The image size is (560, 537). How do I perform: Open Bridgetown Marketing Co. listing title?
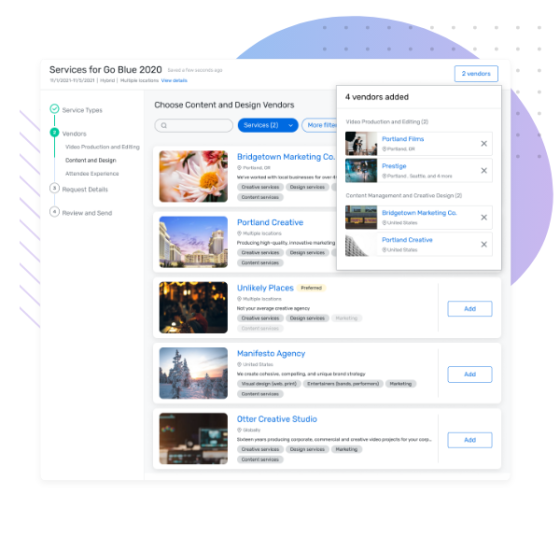tap(286, 157)
